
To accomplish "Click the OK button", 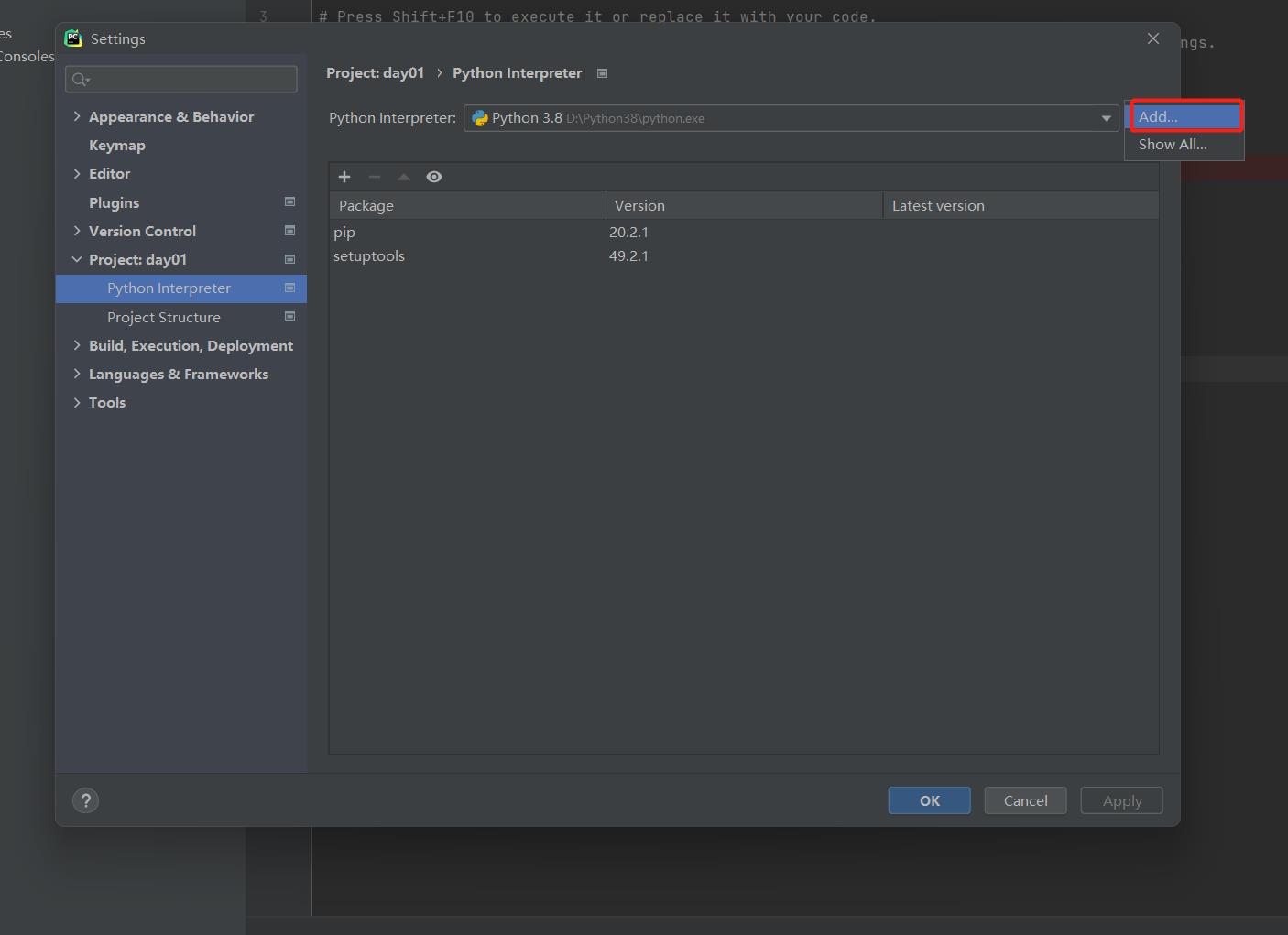I will (929, 800).
